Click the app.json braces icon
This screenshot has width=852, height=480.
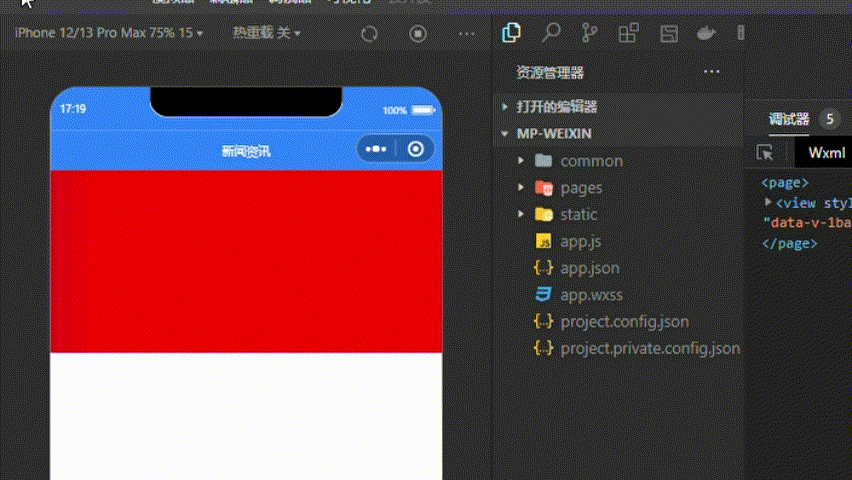(x=543, y=267)
